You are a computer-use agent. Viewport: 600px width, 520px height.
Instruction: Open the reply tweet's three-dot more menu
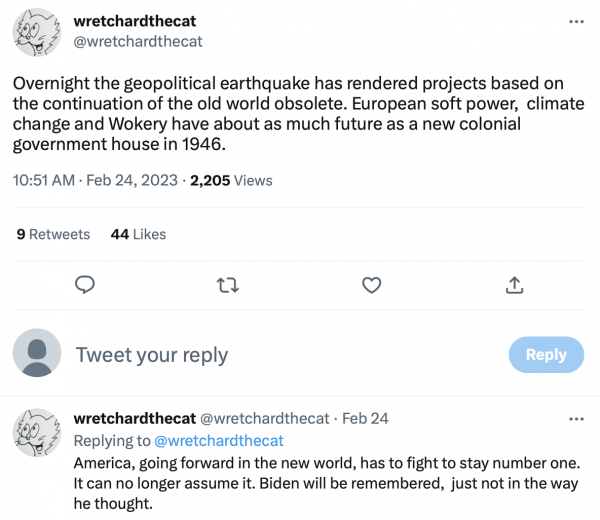576,418
